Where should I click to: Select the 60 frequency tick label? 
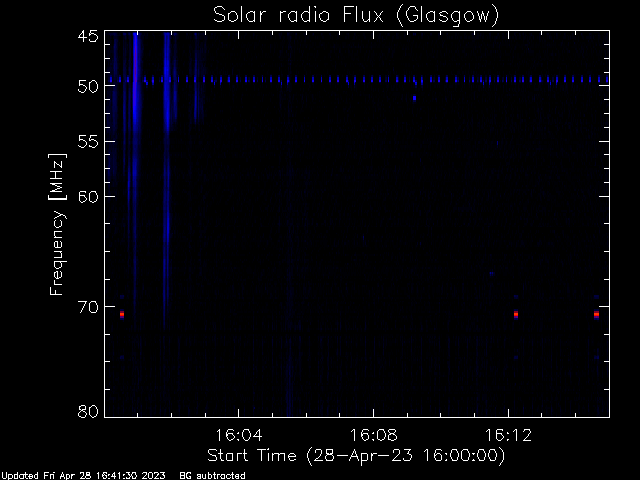[x=88, y=197]
